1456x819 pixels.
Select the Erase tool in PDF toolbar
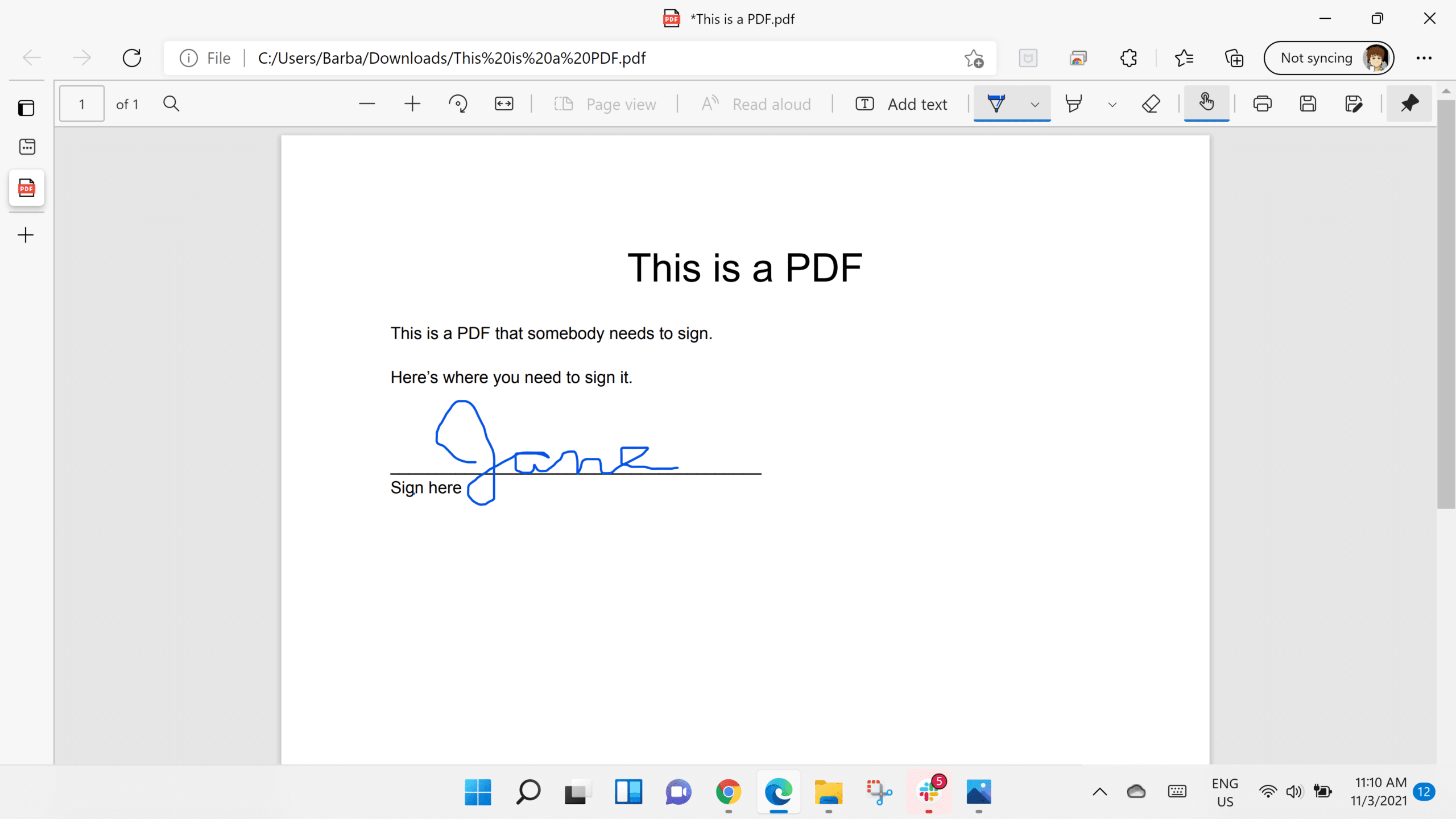point(1151,104)
